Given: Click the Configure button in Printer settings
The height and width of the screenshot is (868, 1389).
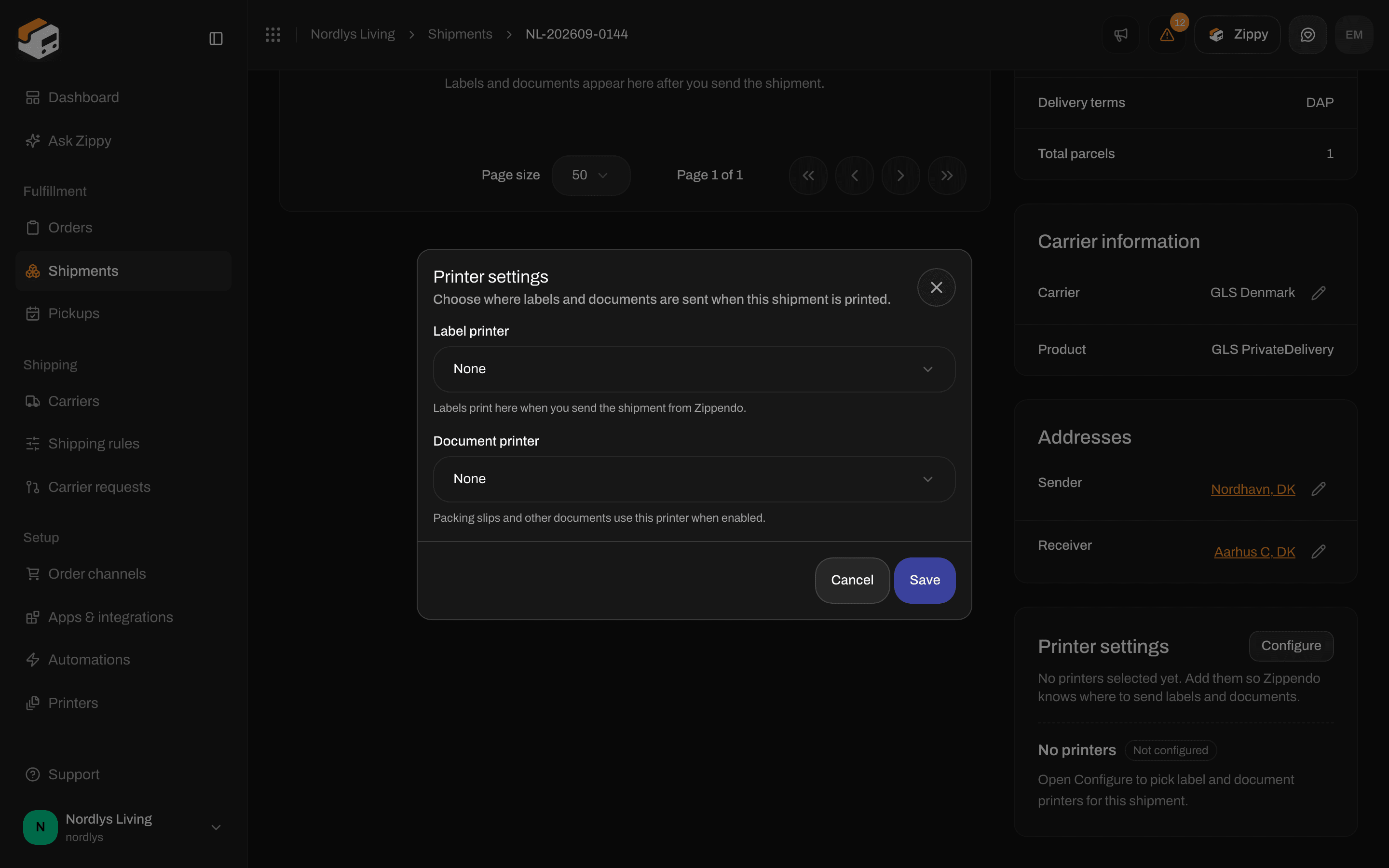Looking at the screenshot, I should click(1291, 646).
